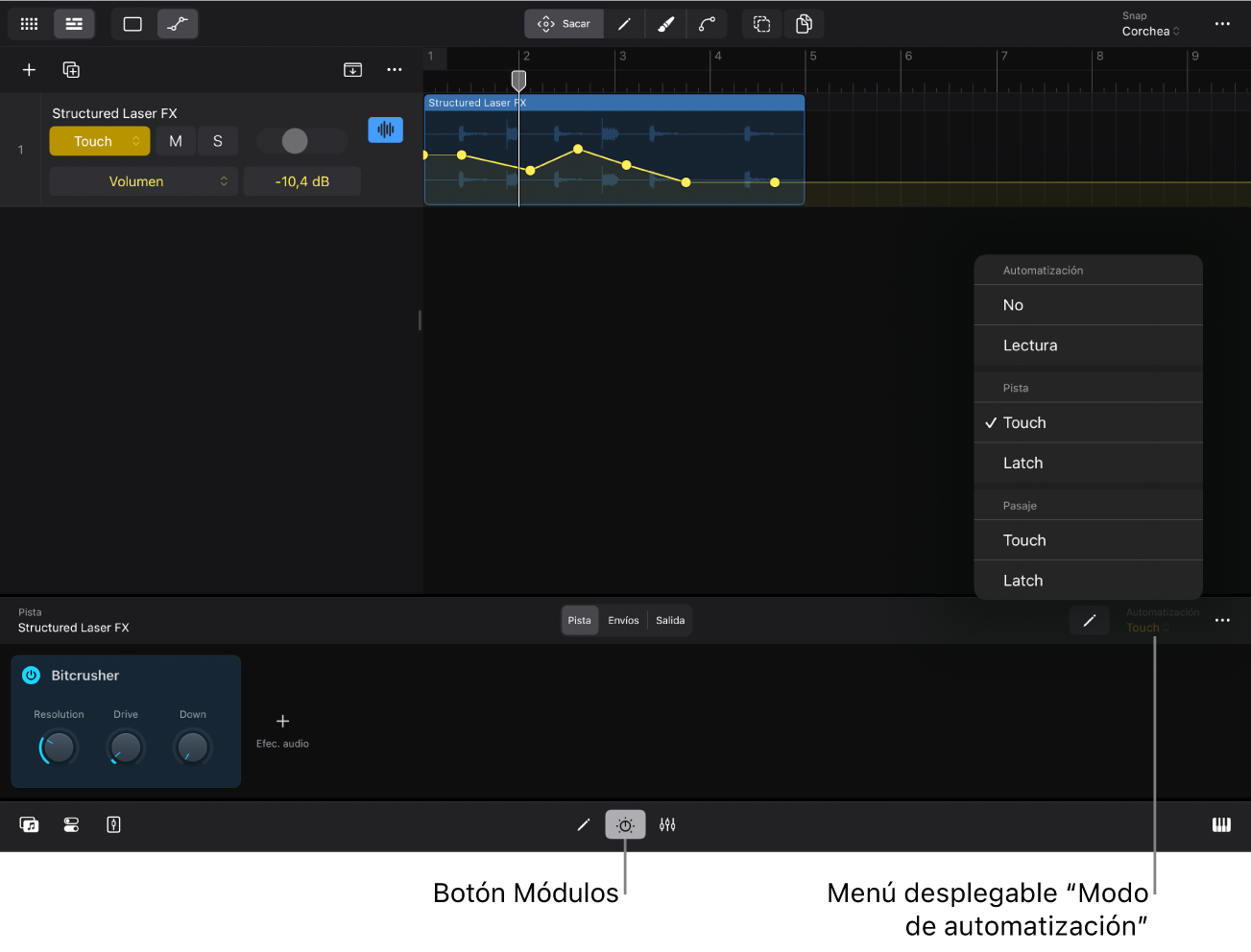Select the brush tool in top toolbar
The width and height of the screenshot is (1251, 952).
click(665, 24)
